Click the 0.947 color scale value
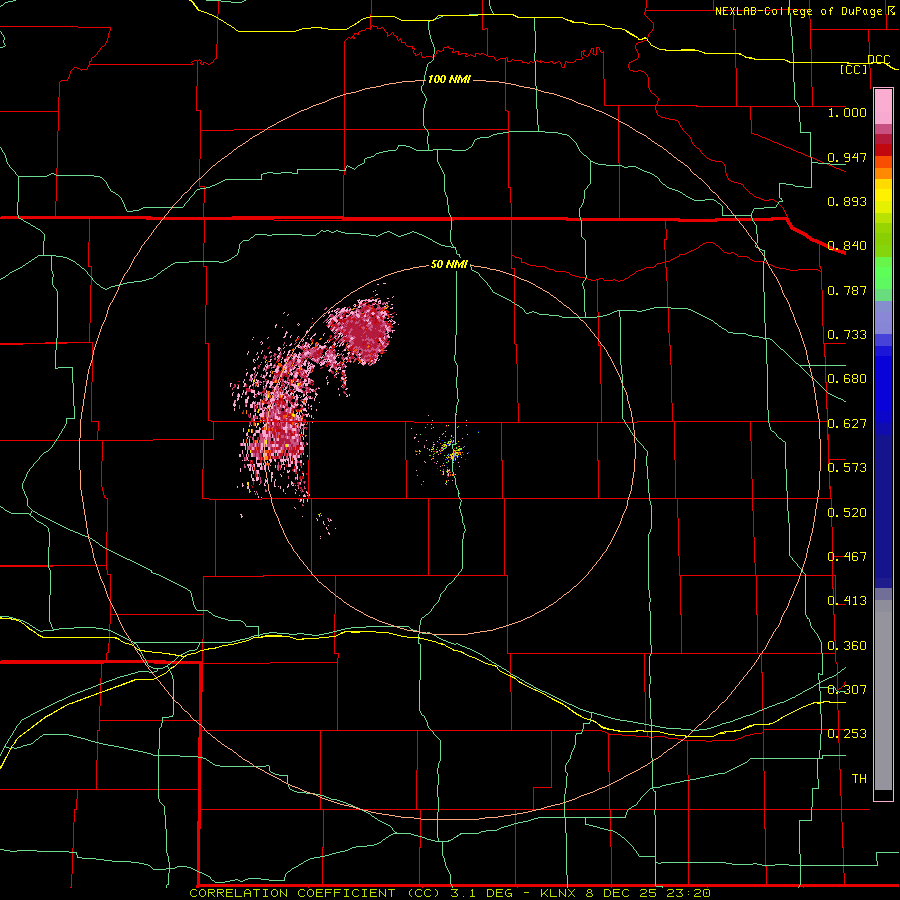The height and width of the screenshot is (900, 900). pyautogui.click(x=847, y=157)
